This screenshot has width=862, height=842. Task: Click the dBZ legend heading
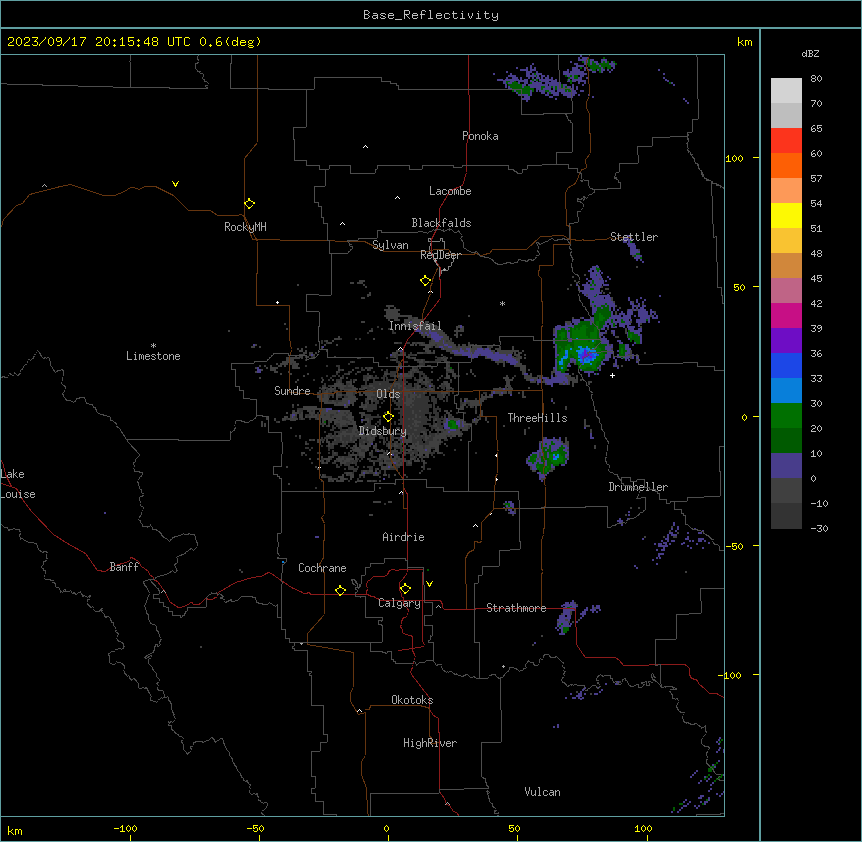(x=810, y=54)
